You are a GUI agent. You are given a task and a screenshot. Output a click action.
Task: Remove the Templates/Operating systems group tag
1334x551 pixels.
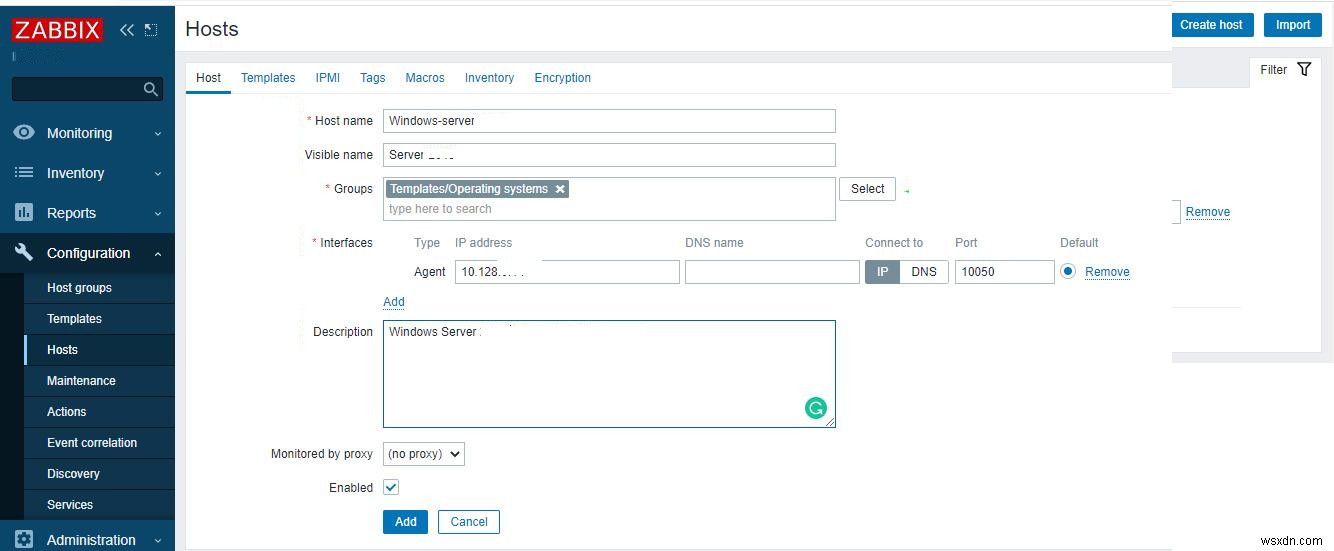(560, 189)
